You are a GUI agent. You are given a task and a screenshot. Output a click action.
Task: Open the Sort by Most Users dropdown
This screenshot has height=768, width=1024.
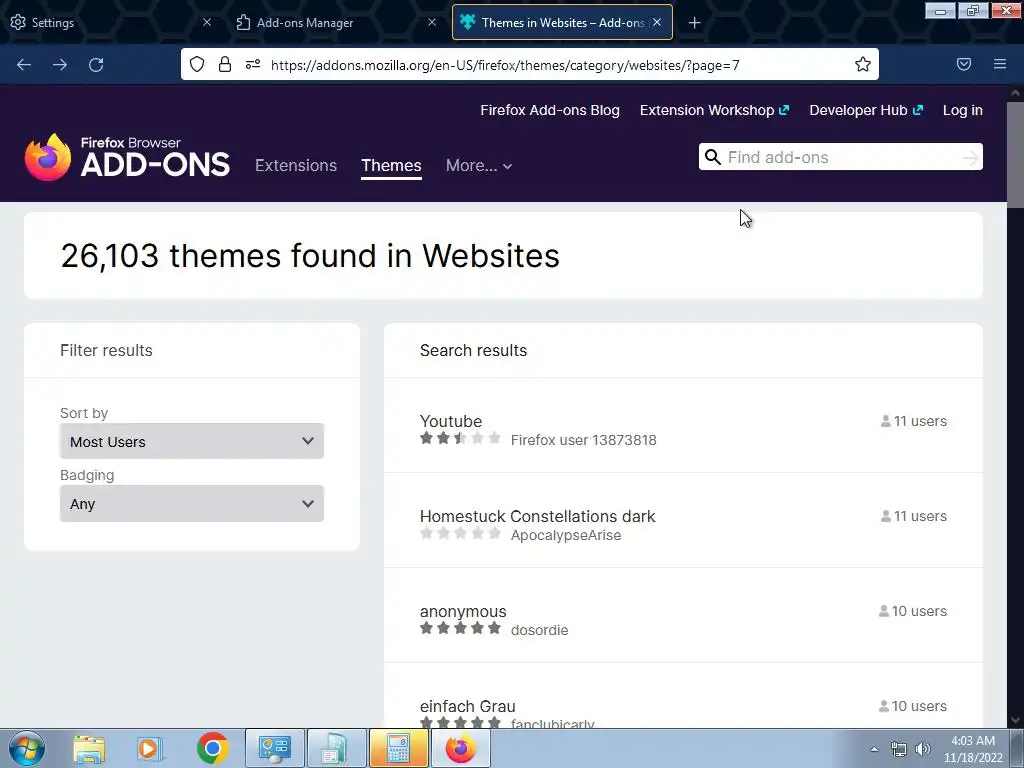click(x=192, y=441)
